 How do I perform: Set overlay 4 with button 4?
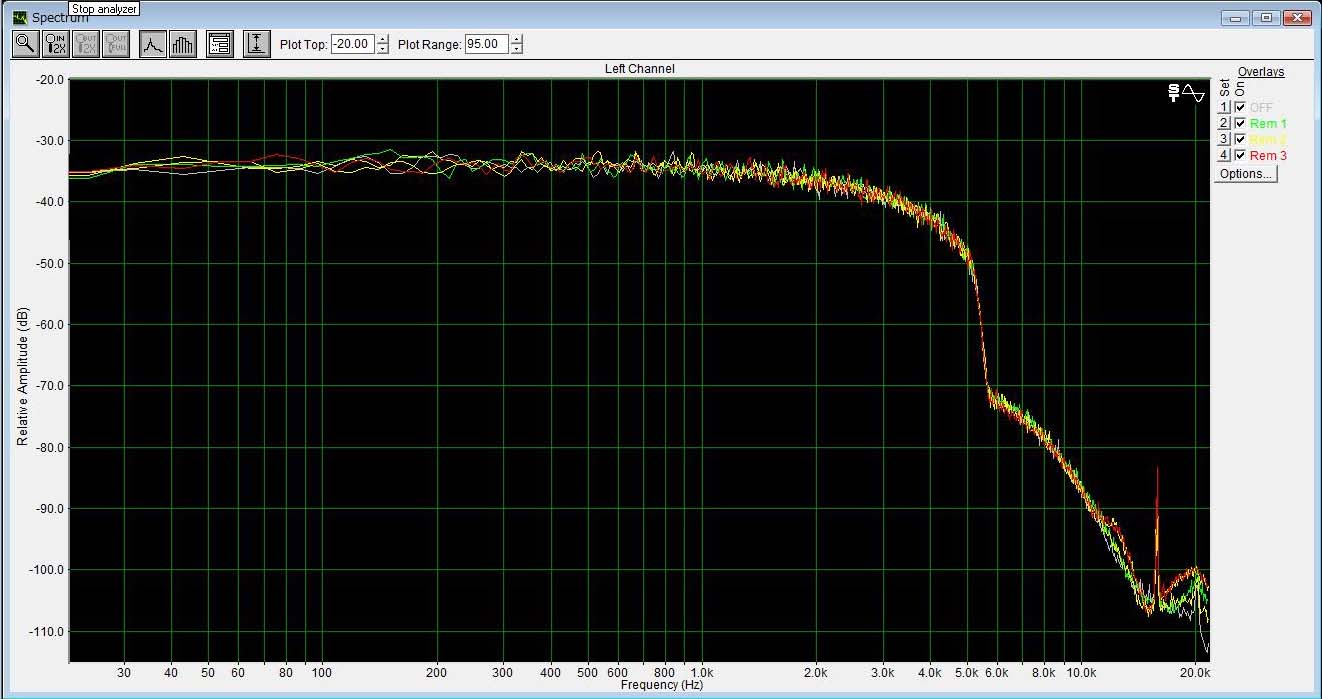[x=1223, y=155]
